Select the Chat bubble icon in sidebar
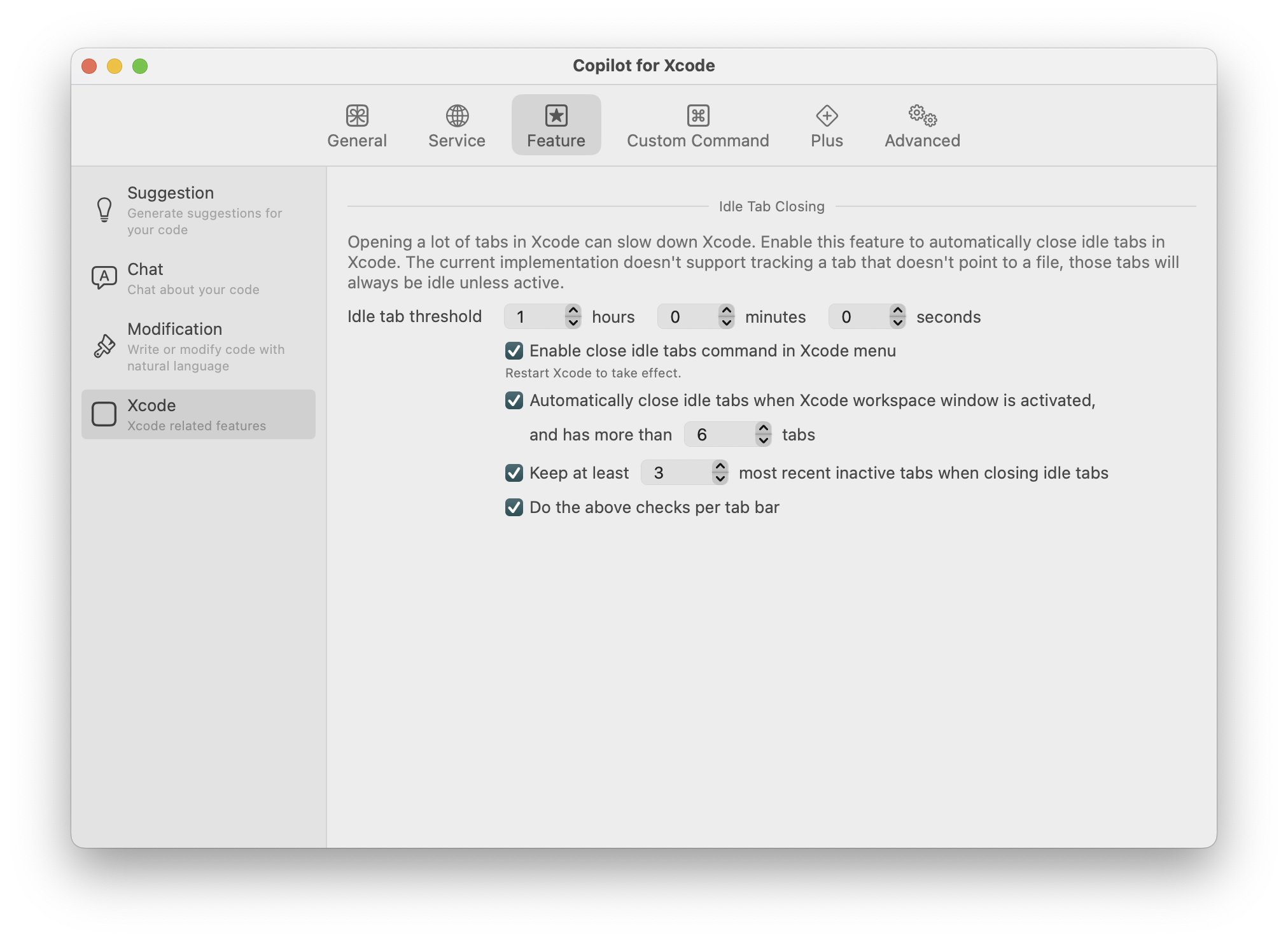Viewport: 1288px width, 942px height. 104,277
